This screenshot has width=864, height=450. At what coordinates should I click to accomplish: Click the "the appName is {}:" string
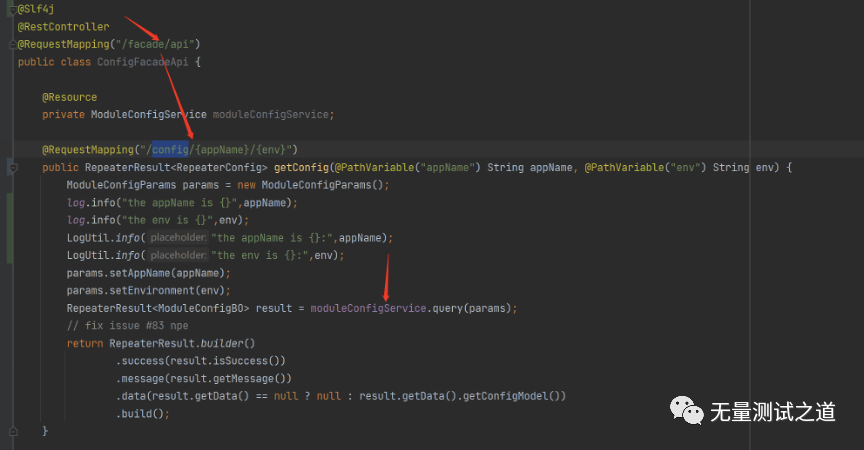(x=272, y=238)
